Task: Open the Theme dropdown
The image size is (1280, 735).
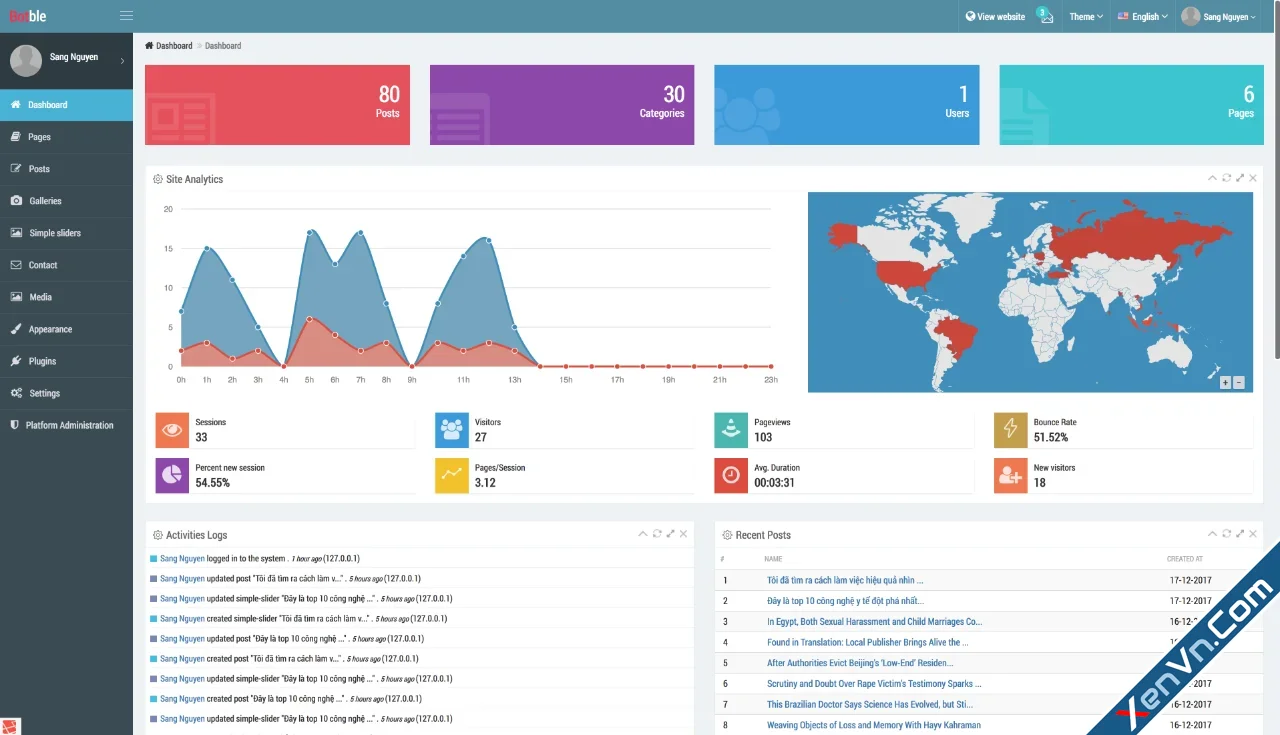Action: 1086,17
